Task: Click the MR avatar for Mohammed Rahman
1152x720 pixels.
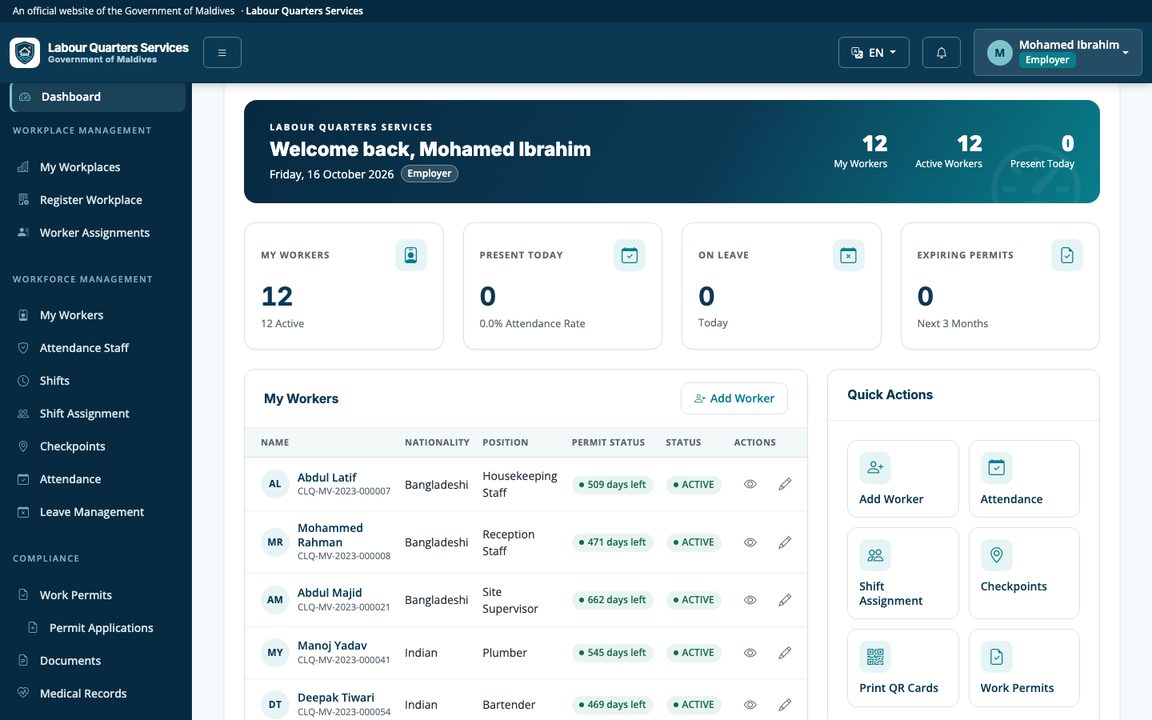Action: [x=275, y=542]
